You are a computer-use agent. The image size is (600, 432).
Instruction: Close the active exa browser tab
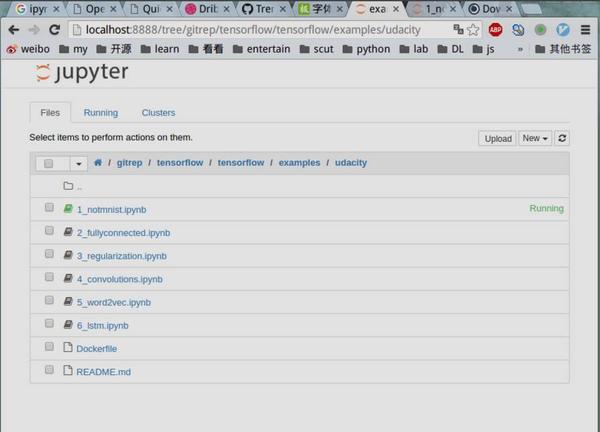[396, 9]
